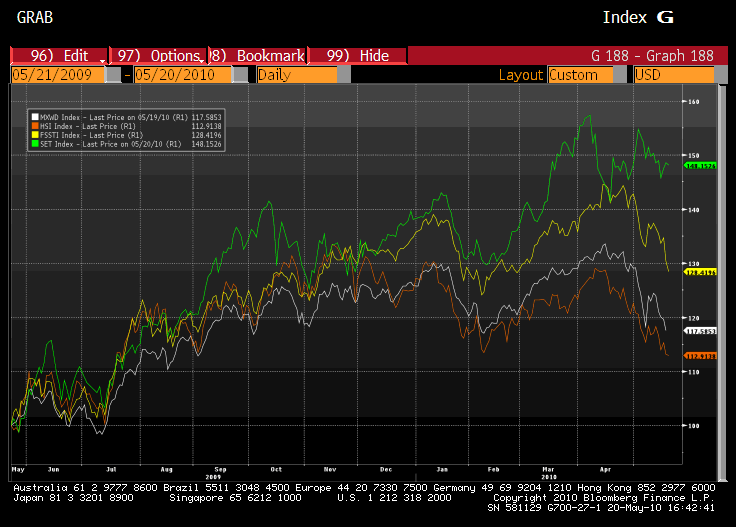Click the chart's right vertical scrollbar
This screenshot has height=527, width=736.
pos(723,282)
